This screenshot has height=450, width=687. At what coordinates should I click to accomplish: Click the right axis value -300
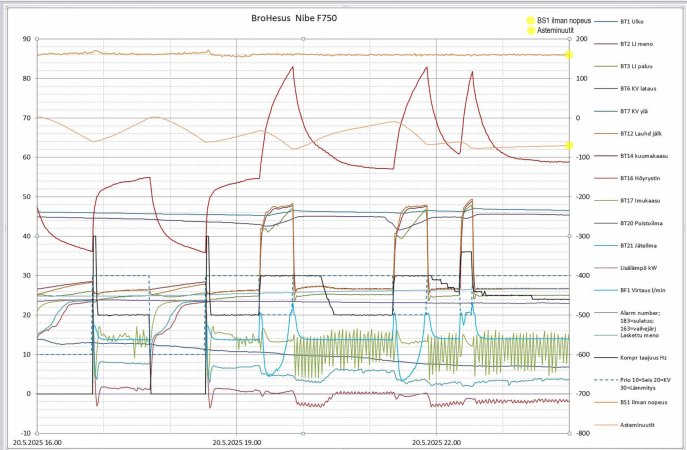[582, 236]
